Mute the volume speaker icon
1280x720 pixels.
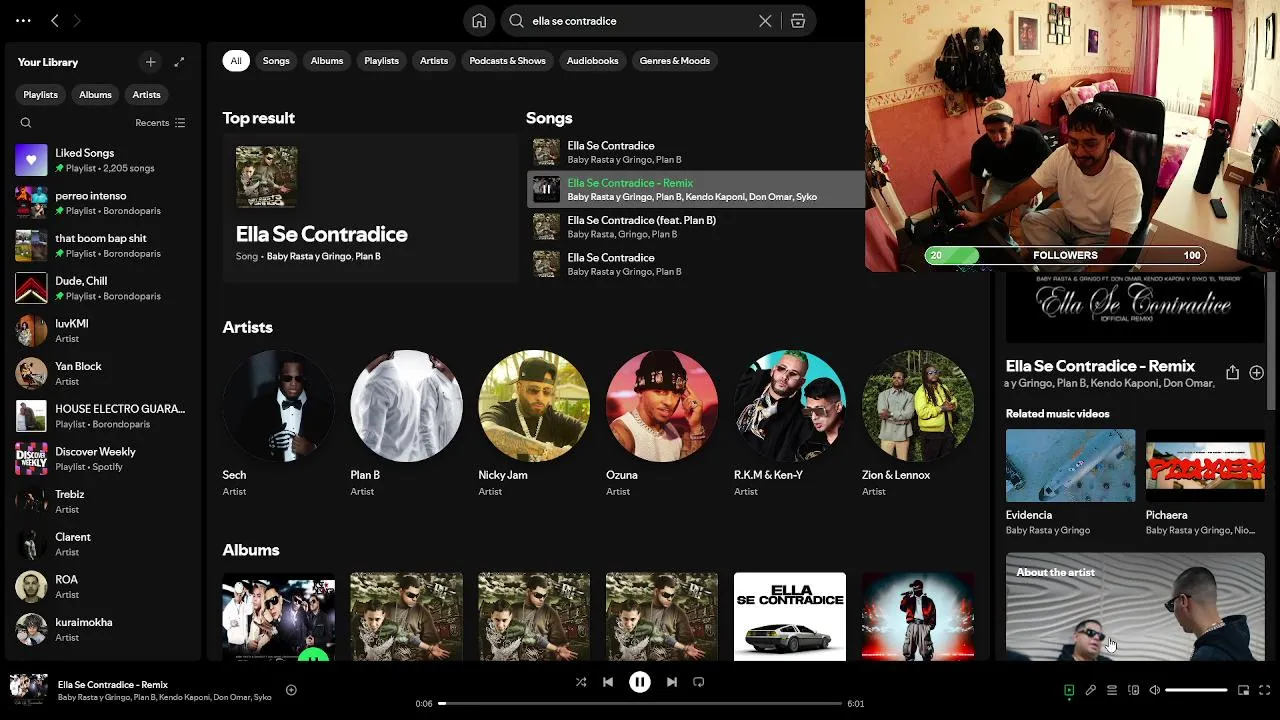coord(1154,690)
